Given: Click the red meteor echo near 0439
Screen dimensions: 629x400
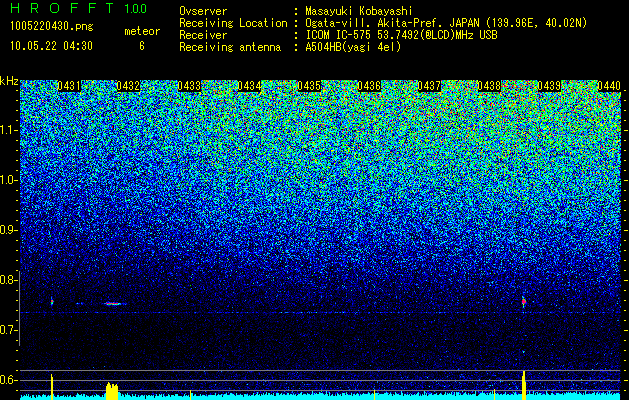Looking at the screenshot, I should coord(523,302).
